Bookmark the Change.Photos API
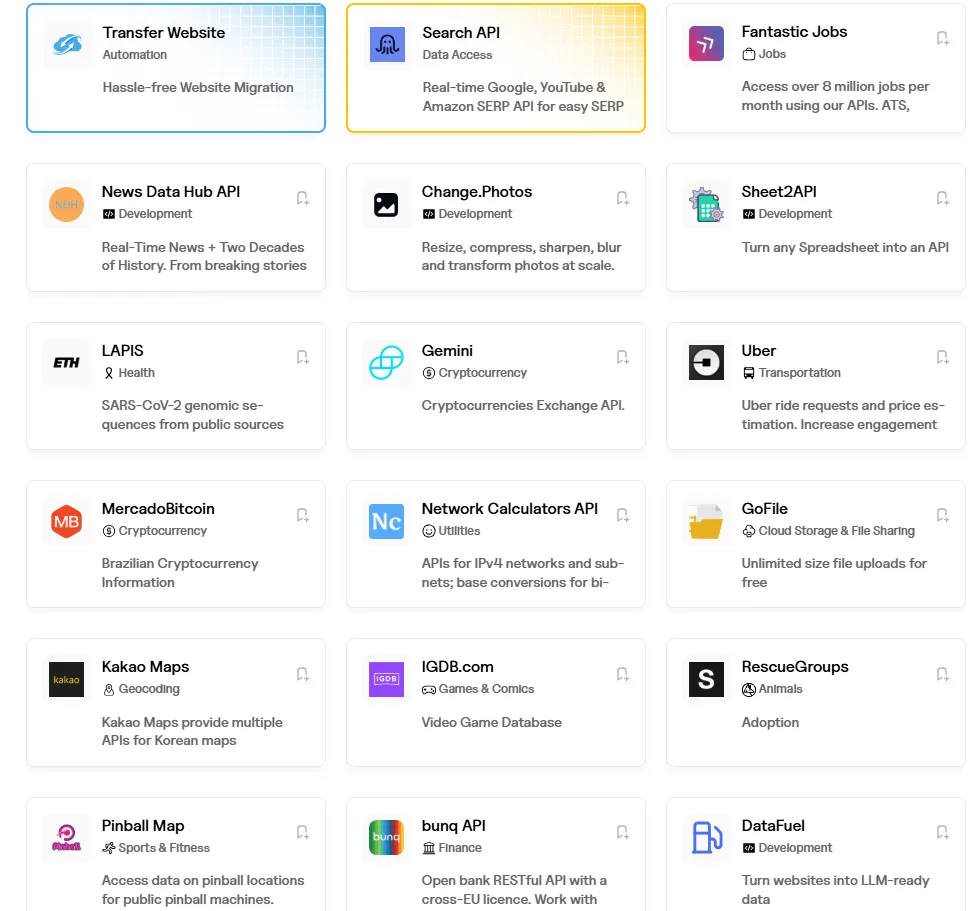Screen dimensions: 978x911 (x=622, y=198)
